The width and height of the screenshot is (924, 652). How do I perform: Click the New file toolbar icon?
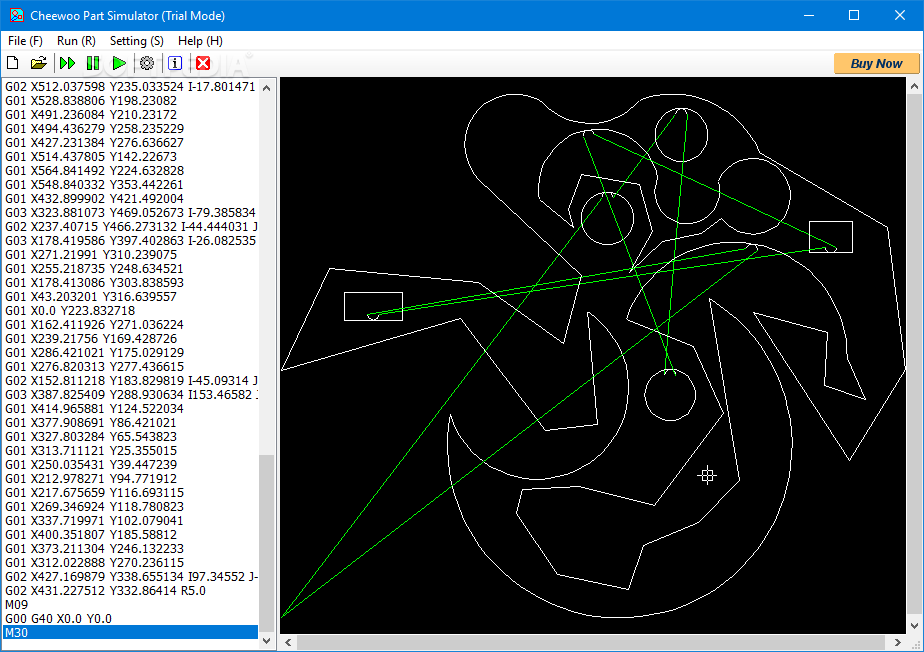pos(12,62)
